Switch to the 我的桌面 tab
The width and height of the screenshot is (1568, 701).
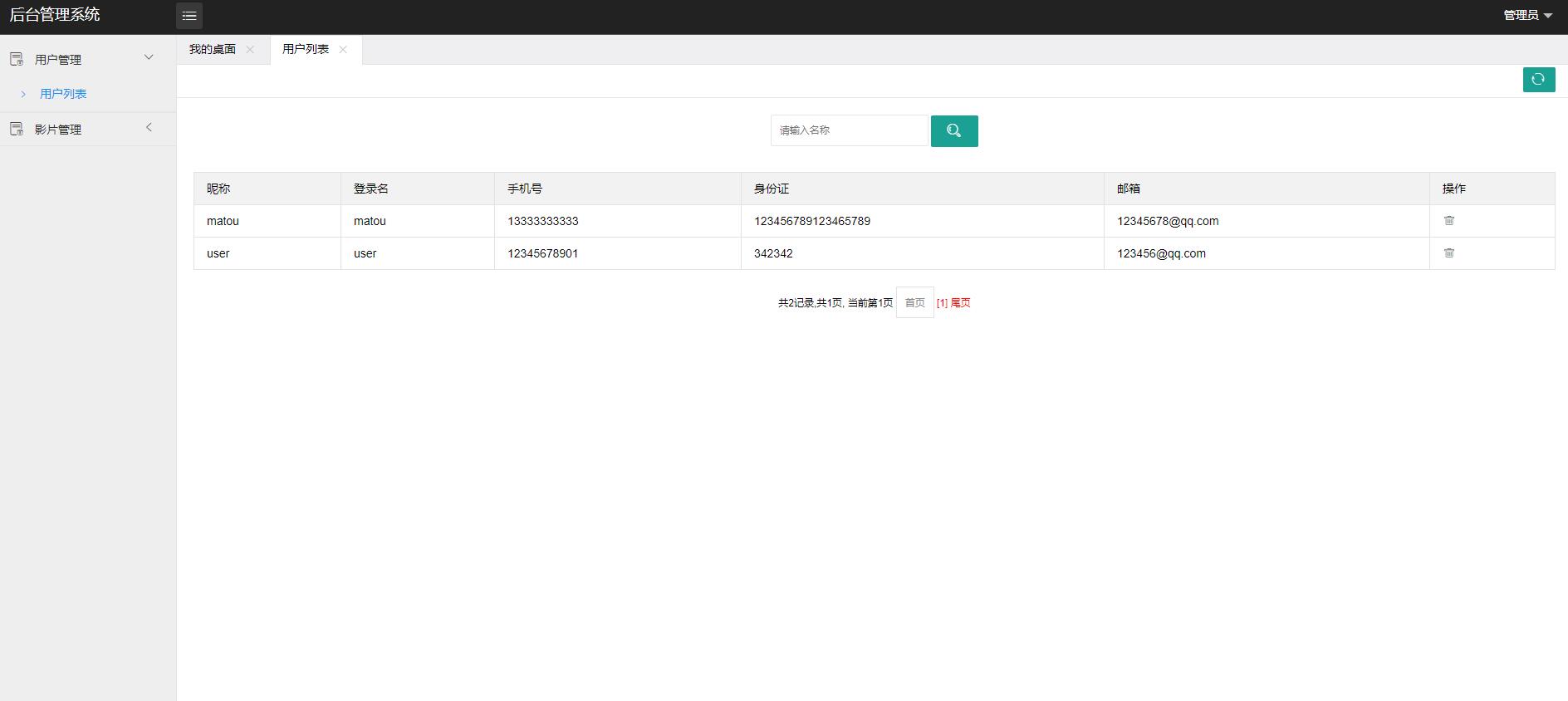213,50
